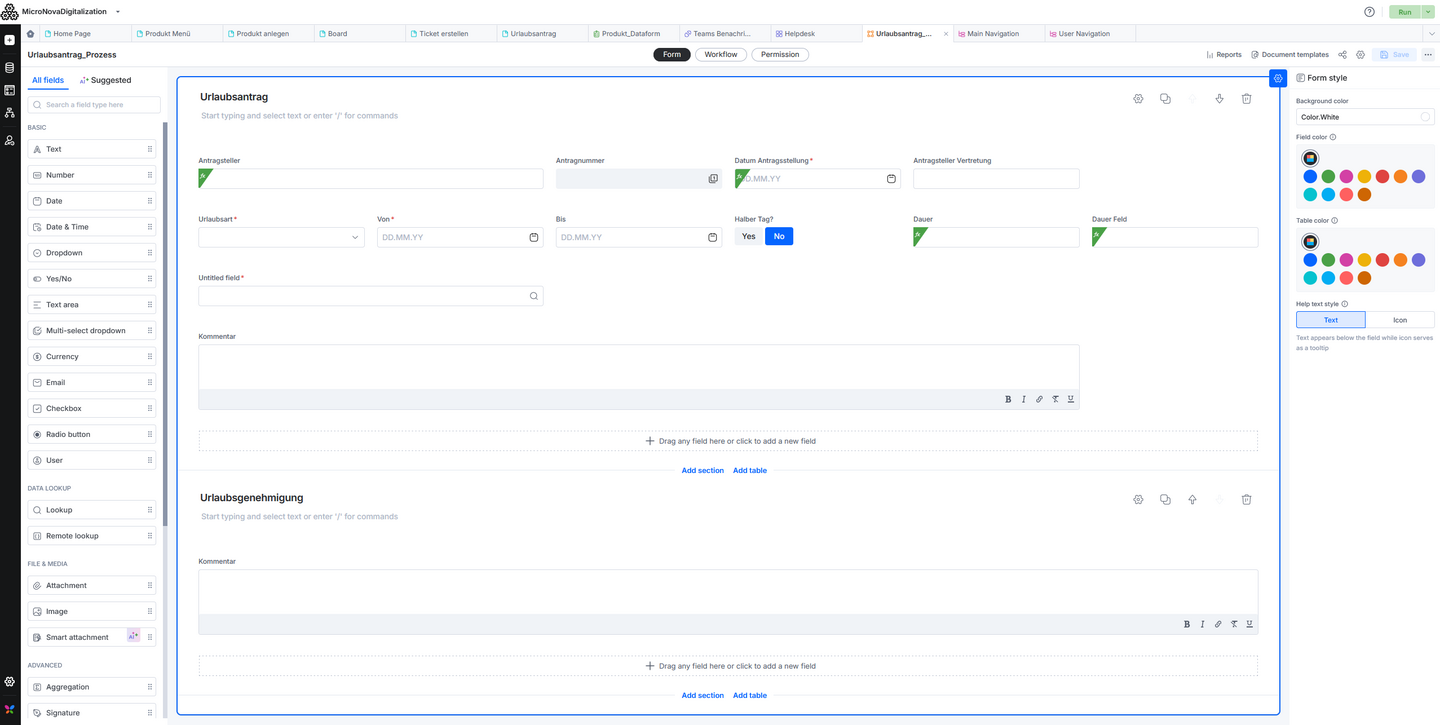Apply strikethrough in Urlaubsgenehmigung Kommentar editor
This screenshot has height=725, width=1440.
1234,624
